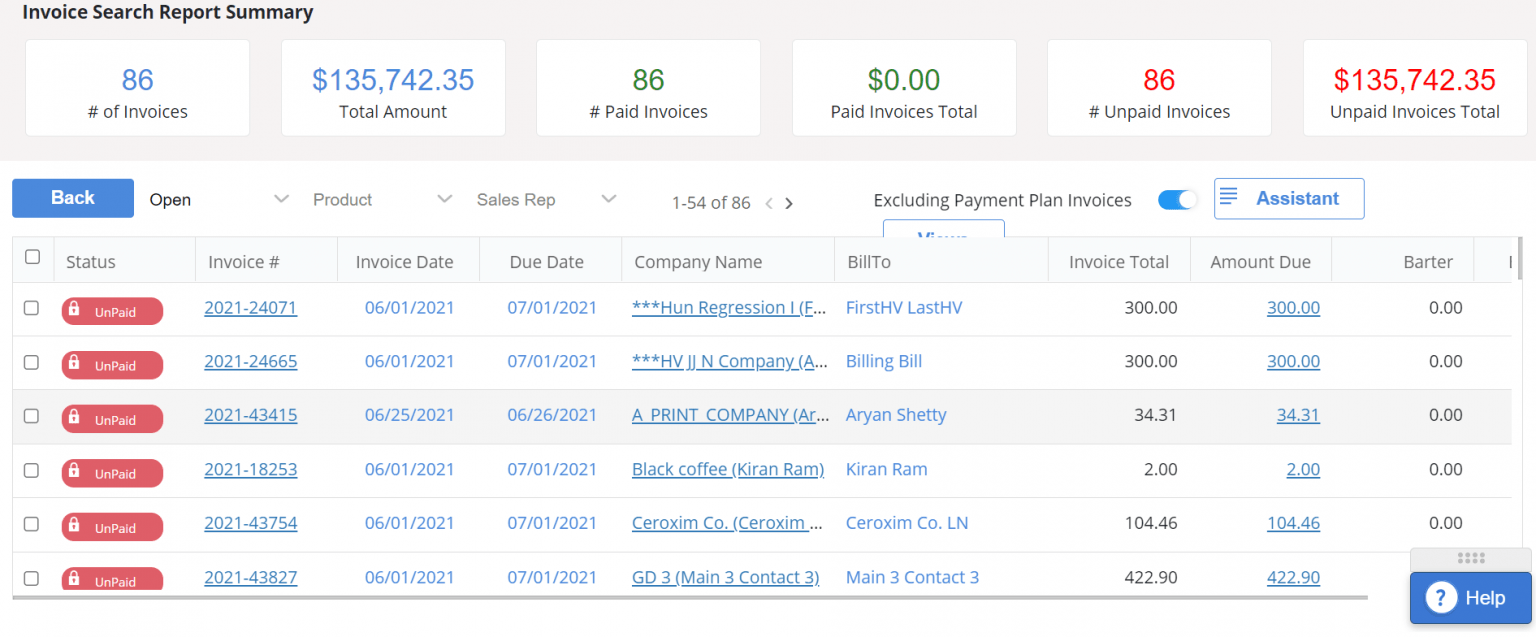The image size is (1536, 637).
Task: Click UnPaid status badge for Black coffee invoice
Action: coord(112,473)
